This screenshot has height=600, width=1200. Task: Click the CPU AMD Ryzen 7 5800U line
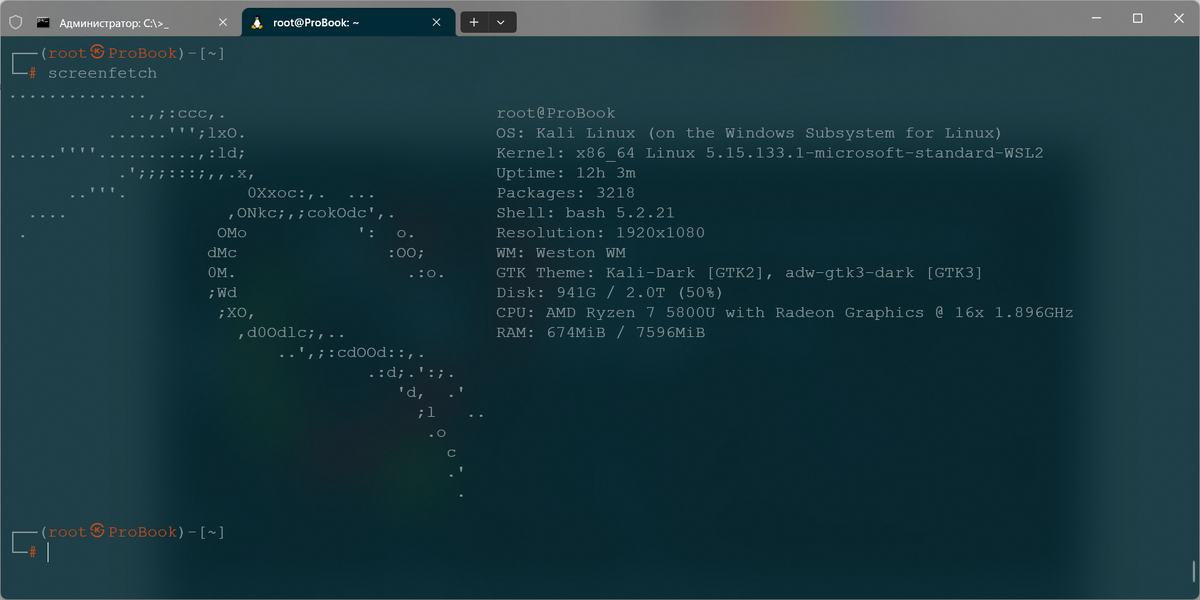[785, 313]
